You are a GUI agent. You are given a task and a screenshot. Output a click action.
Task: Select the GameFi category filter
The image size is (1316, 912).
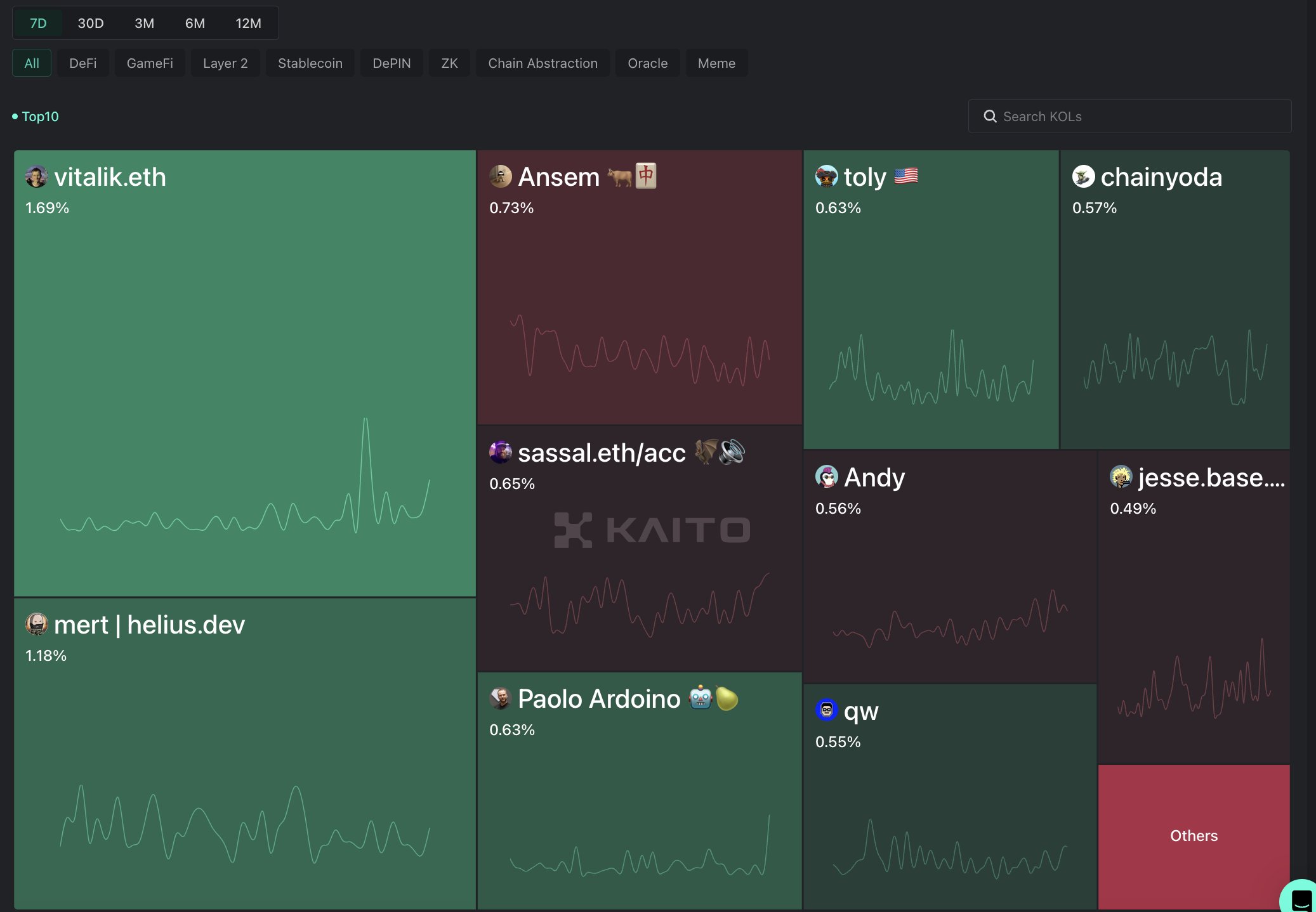[149, 63]
